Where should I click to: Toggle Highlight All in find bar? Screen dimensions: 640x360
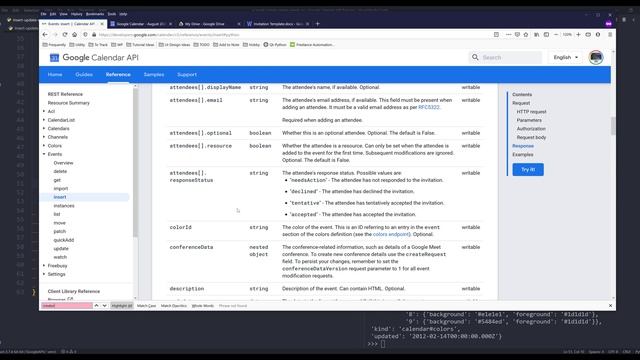tap(122, 306)
